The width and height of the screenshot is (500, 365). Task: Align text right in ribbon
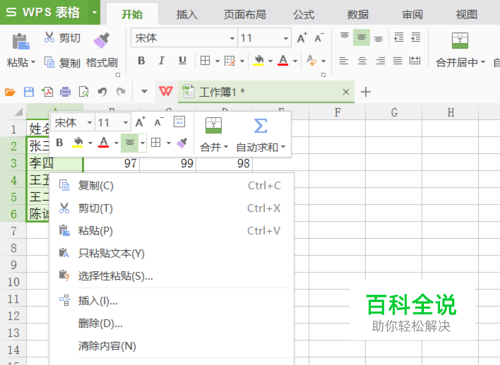[x=380, y=61]
